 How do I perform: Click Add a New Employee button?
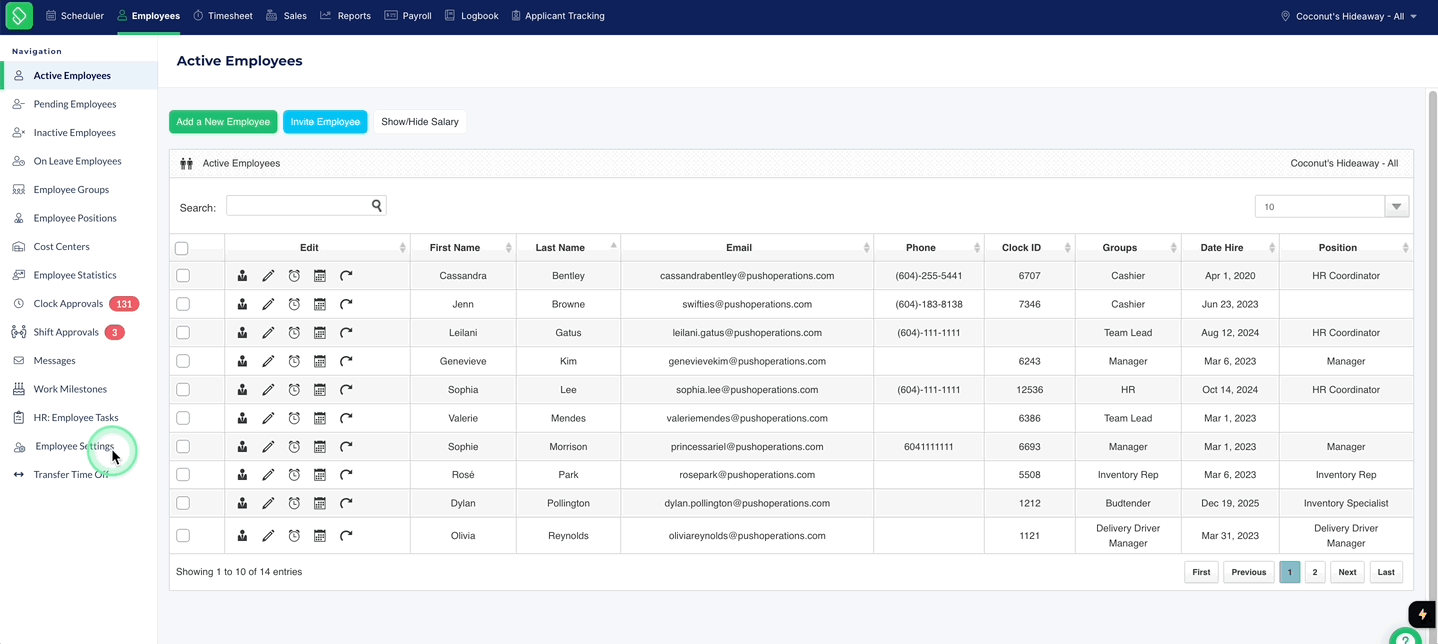click(223, 122)
